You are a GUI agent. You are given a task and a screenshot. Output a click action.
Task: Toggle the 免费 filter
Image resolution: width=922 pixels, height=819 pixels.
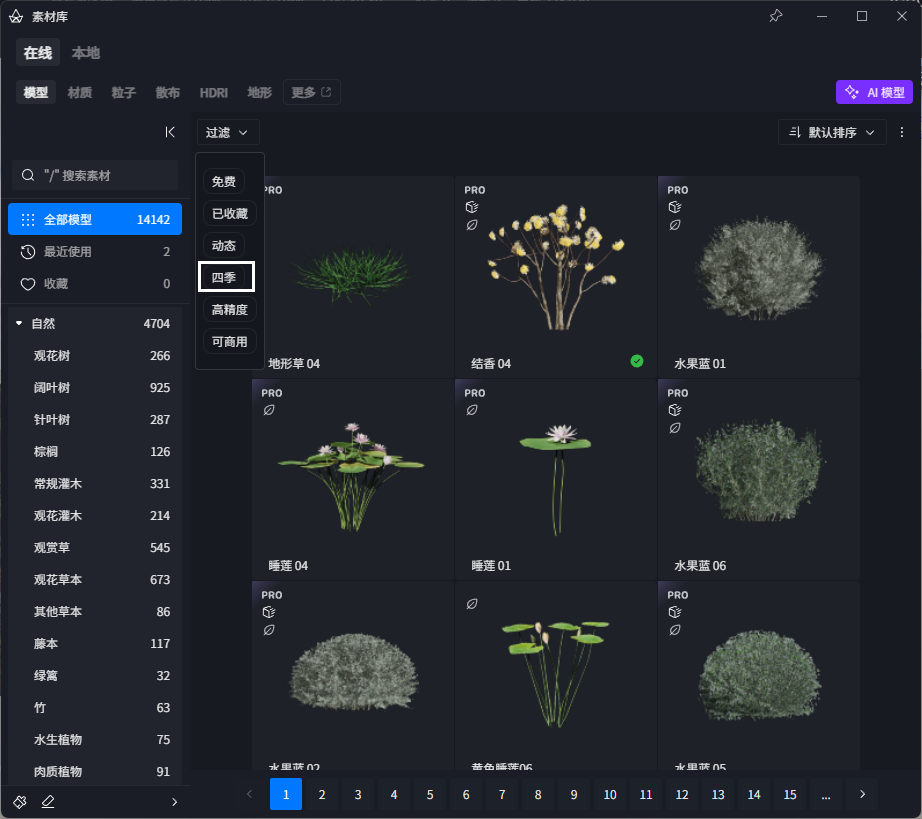click(224, 182)
